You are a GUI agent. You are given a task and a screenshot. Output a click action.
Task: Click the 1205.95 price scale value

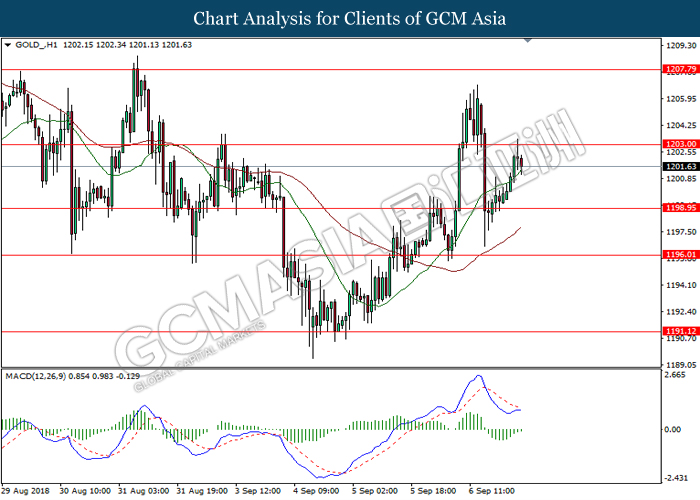681,99
